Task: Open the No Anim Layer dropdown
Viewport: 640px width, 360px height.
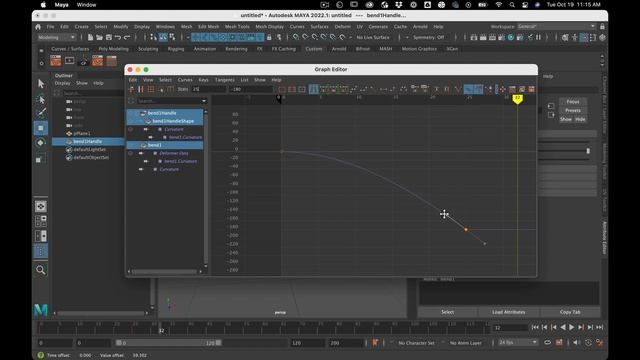Action: [x=466, y=343]
